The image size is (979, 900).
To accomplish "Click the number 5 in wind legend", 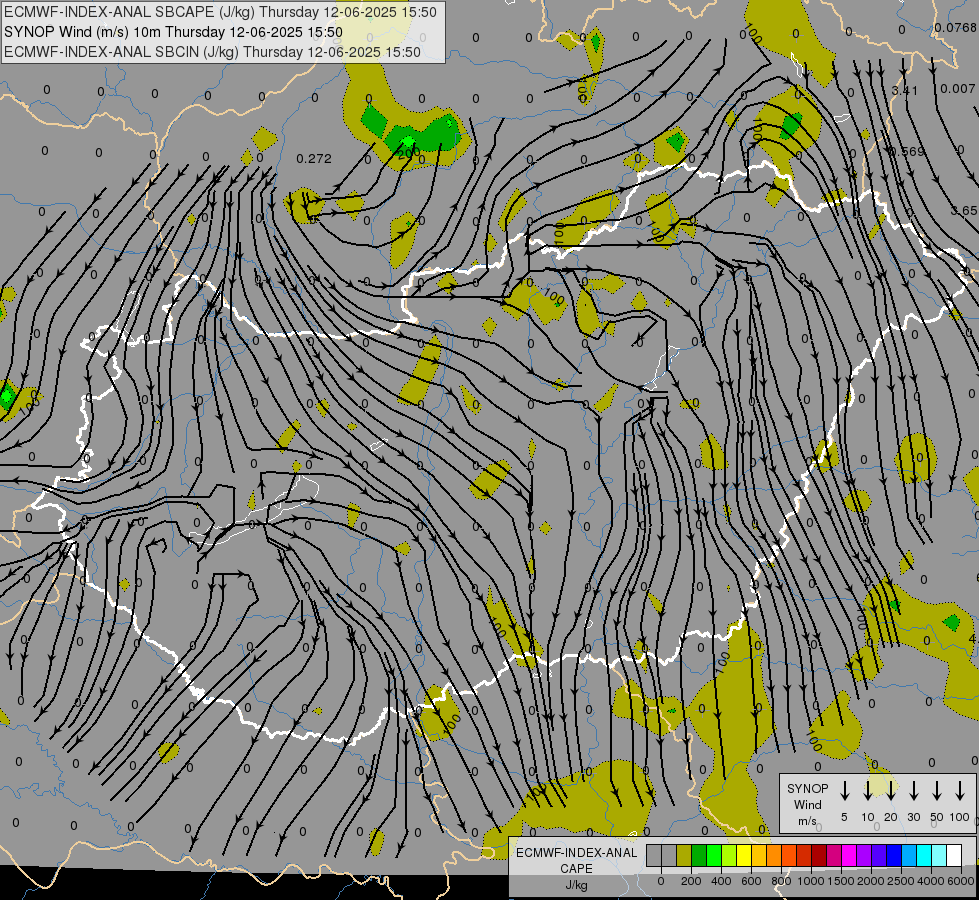I will [844, 817].
